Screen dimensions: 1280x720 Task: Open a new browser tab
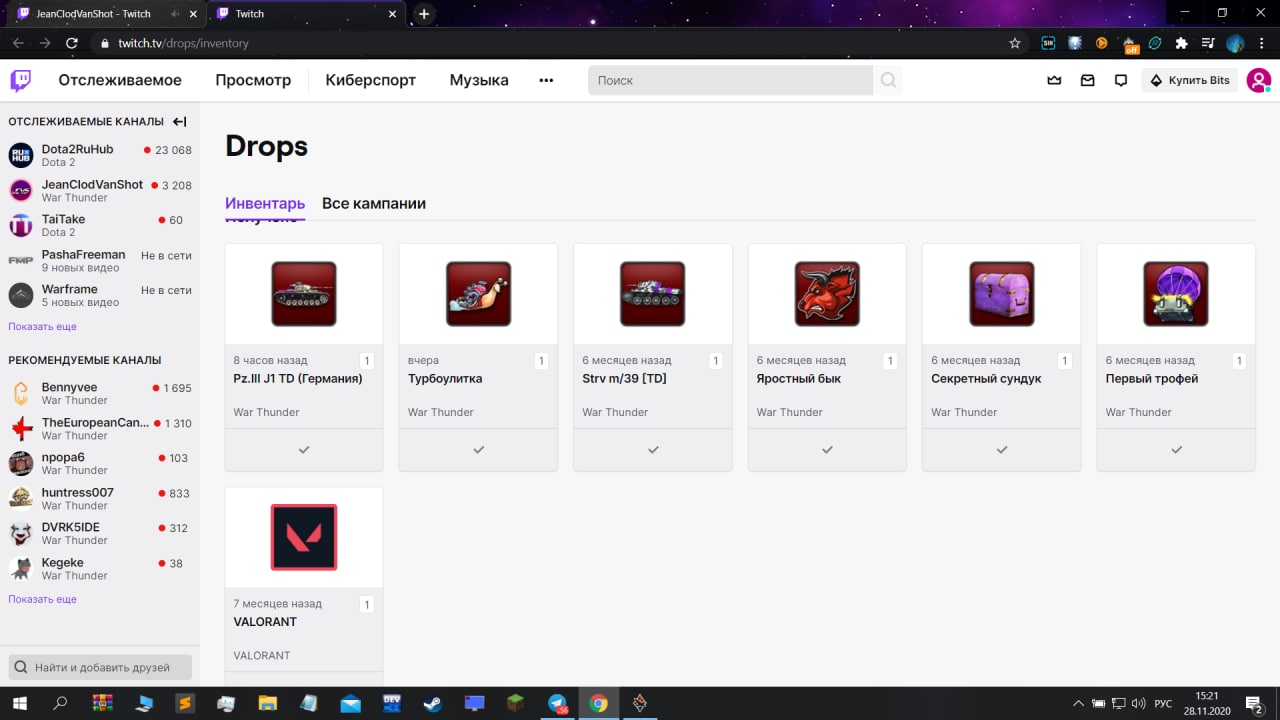pyautogui.click(x=424, y=14)
